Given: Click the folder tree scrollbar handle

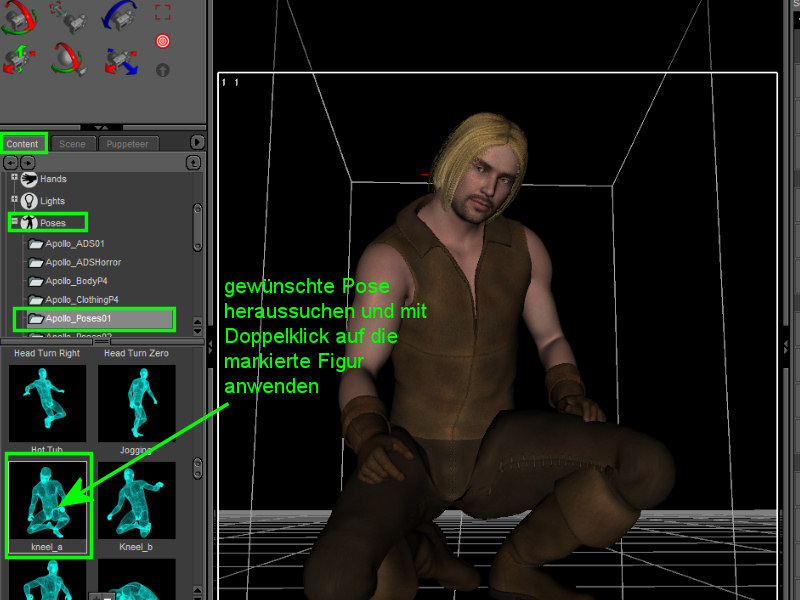Looking at the screenshot, I should click(197, 227).
